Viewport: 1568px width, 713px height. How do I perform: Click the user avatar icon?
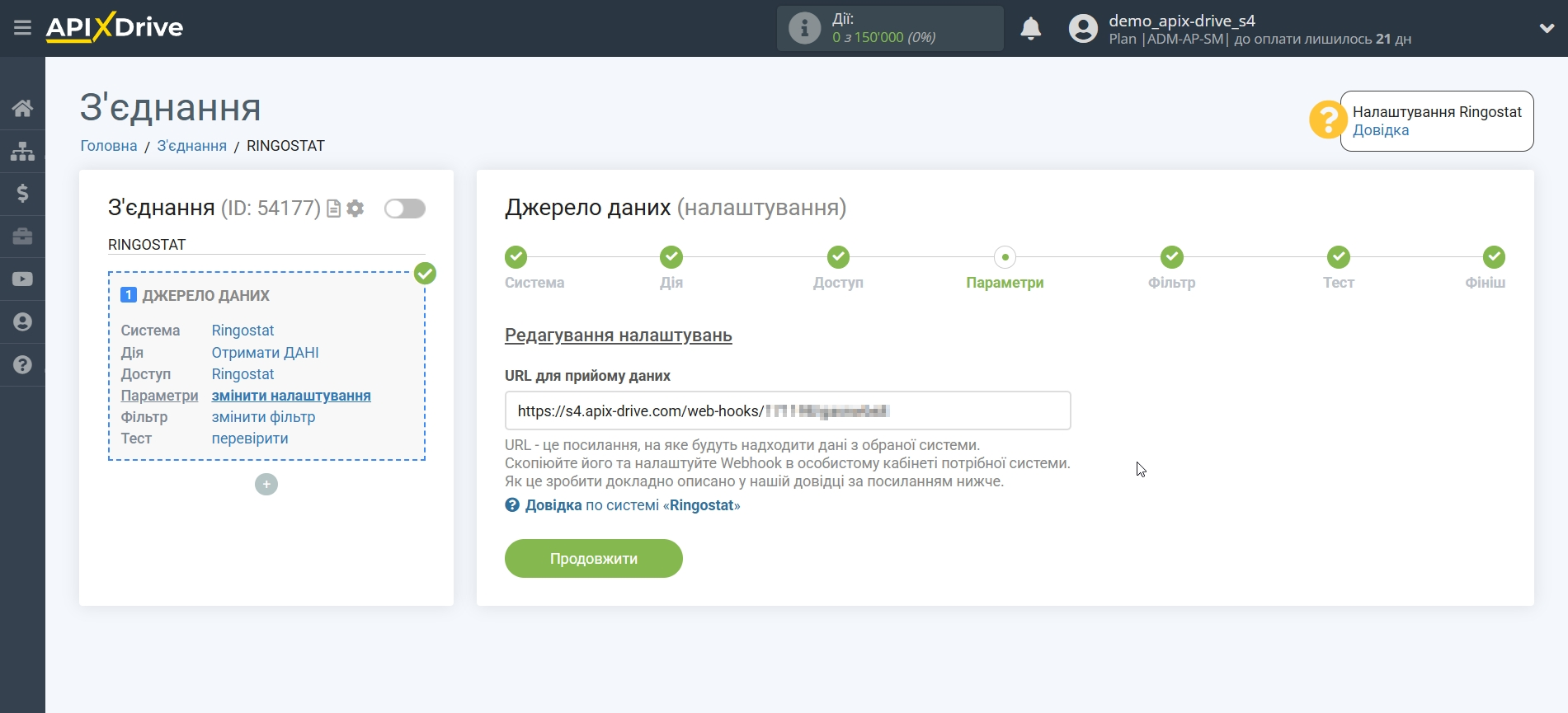tap(1083, 29)
